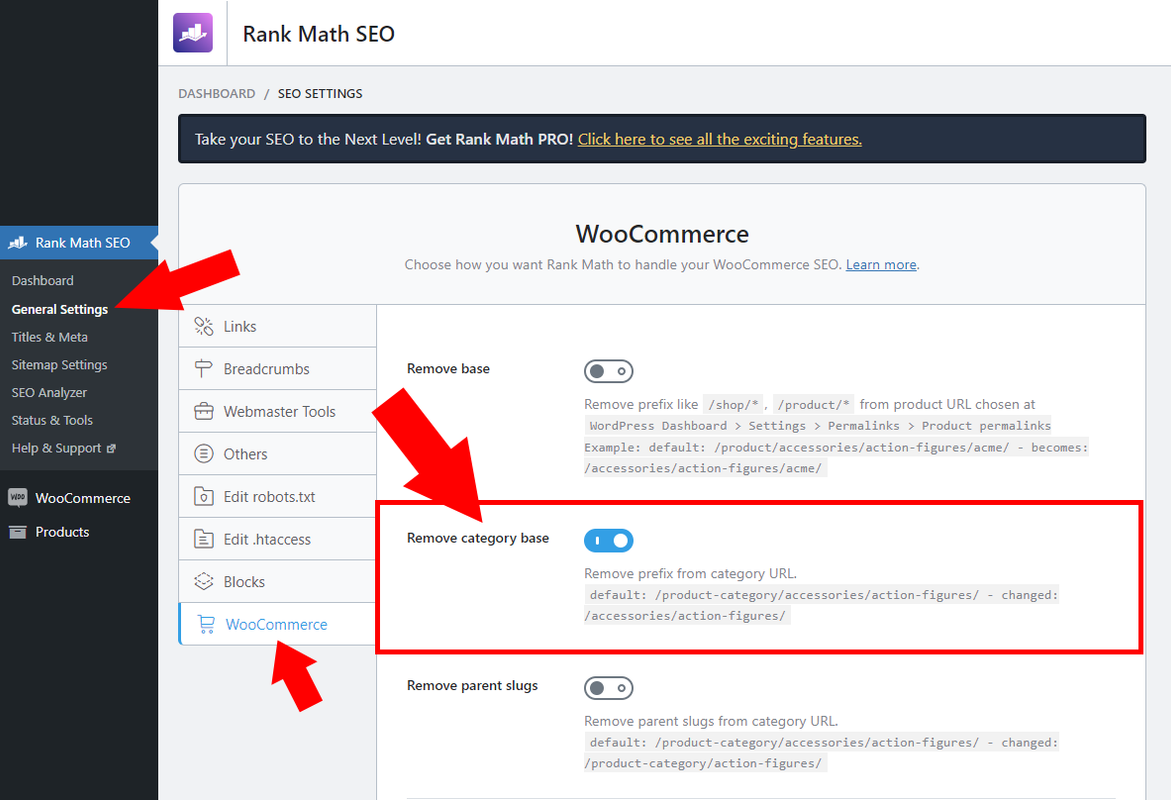Viewport: 1171px width, 800px height.
Task: Click the Blocks layers icon
Action: (x=204, y=582)
